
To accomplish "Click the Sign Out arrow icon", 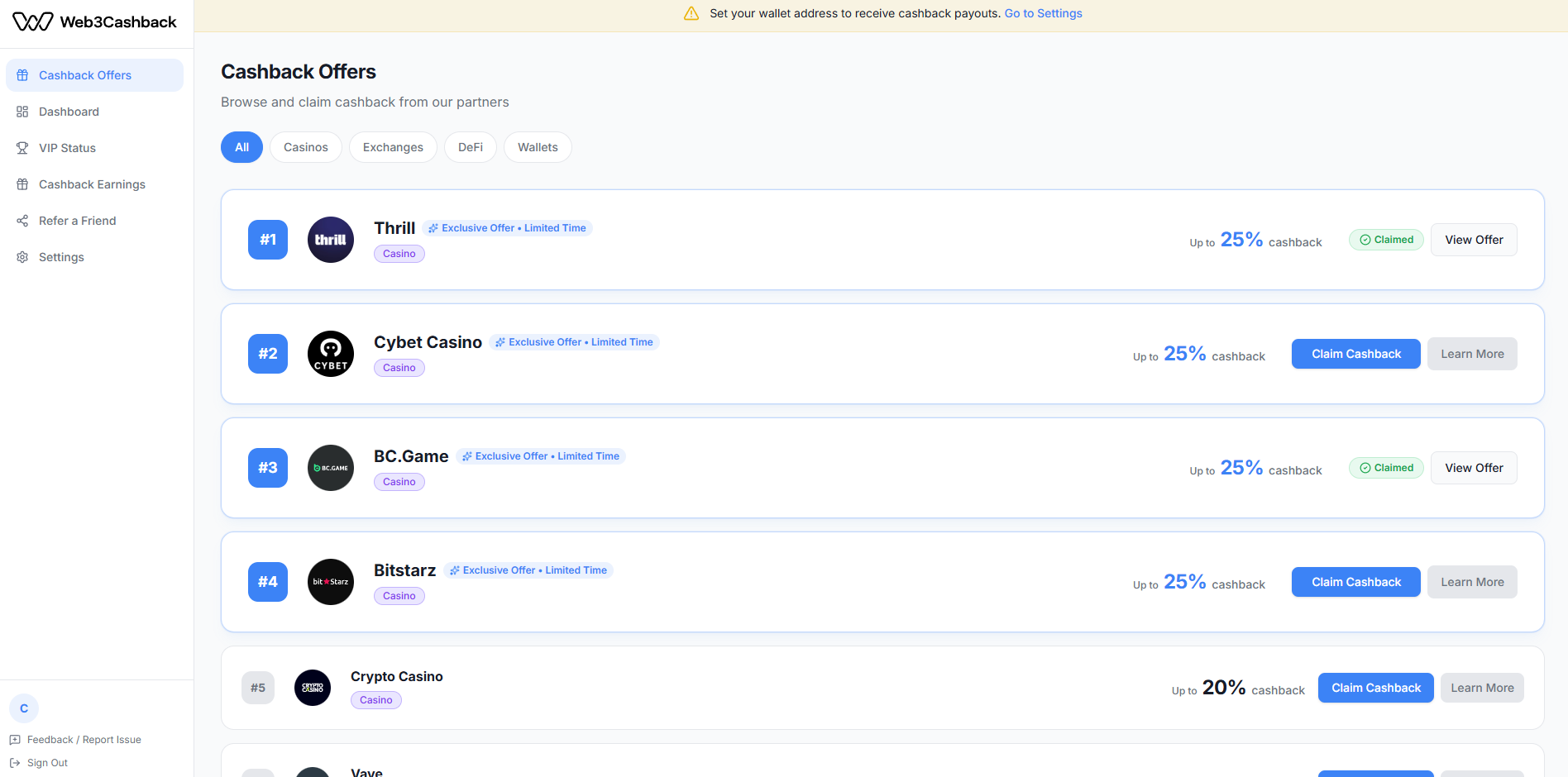I will (x=15, y=763).
